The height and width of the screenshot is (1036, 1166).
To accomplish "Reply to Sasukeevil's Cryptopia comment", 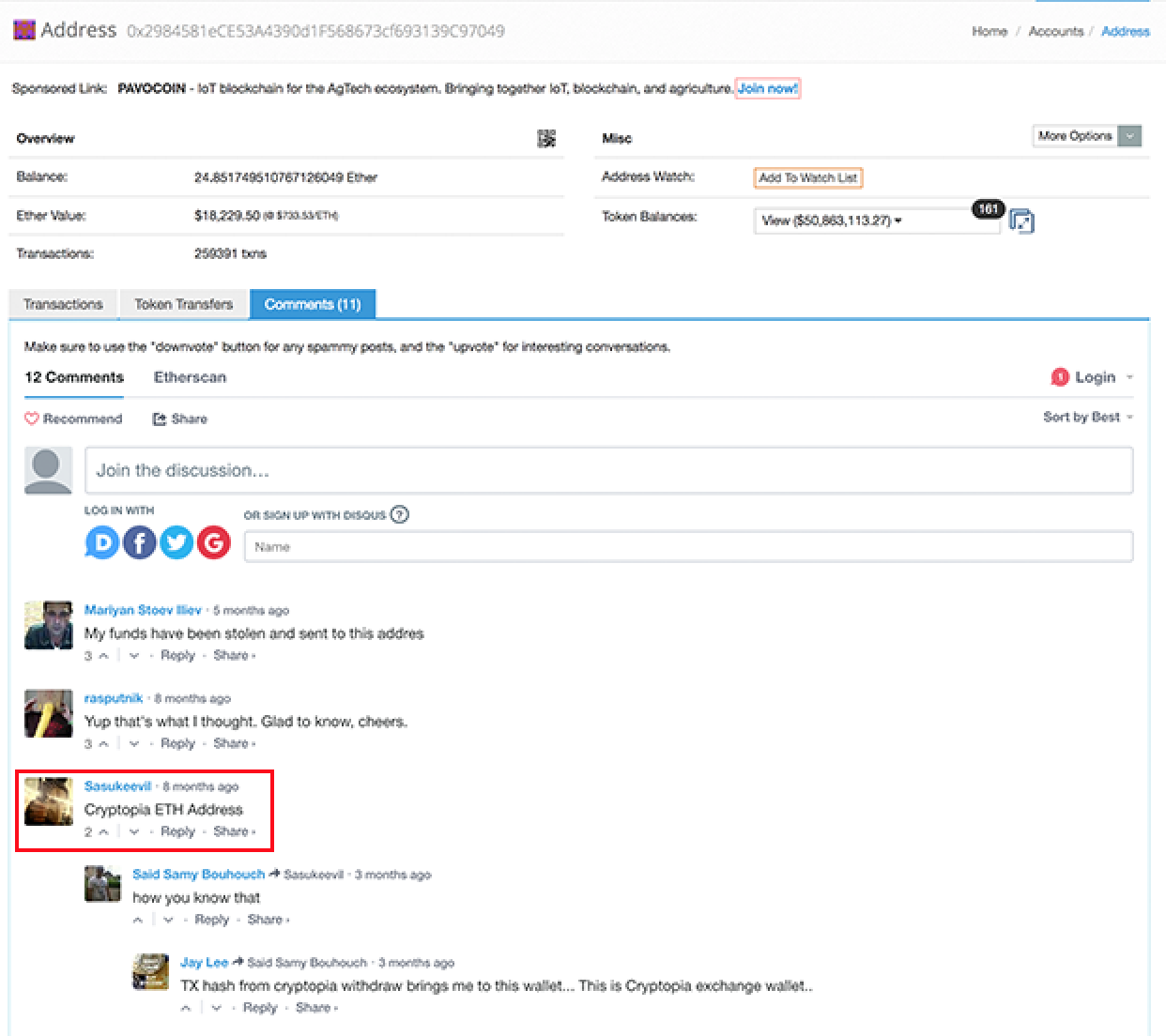I will click(x=177, y=831).
